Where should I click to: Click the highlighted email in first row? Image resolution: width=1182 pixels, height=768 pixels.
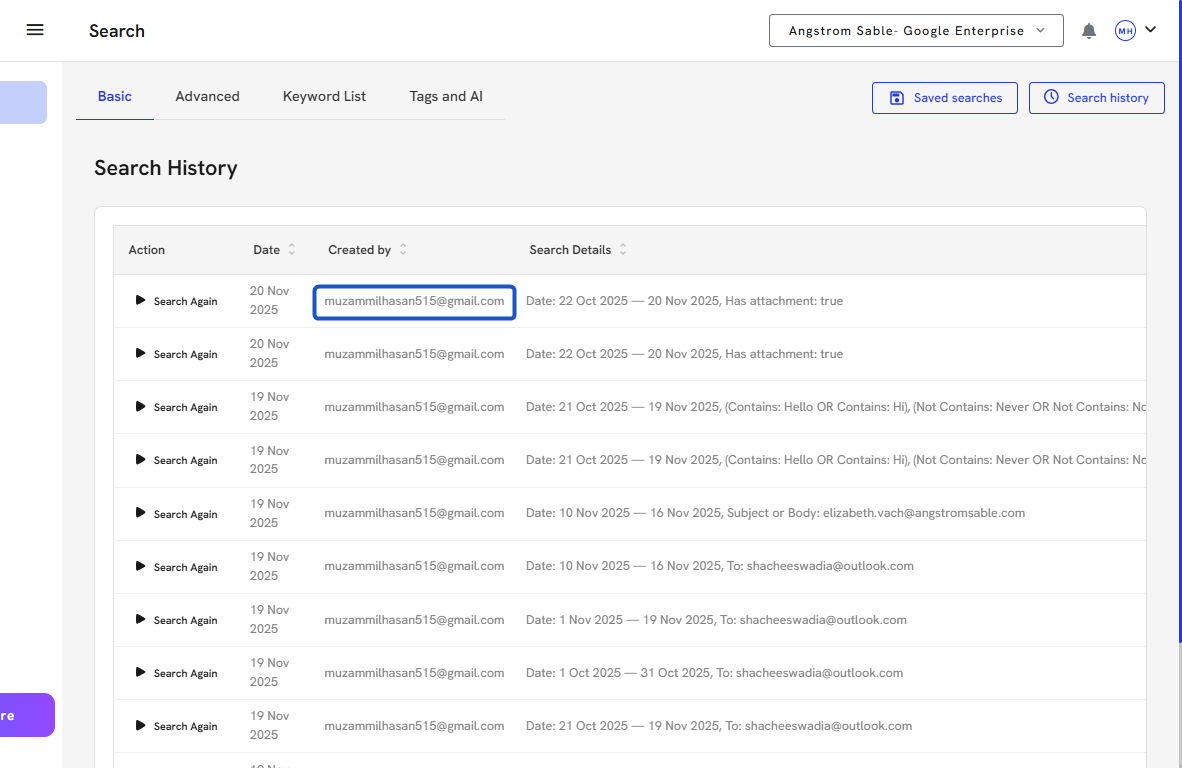tap(414, 301)
